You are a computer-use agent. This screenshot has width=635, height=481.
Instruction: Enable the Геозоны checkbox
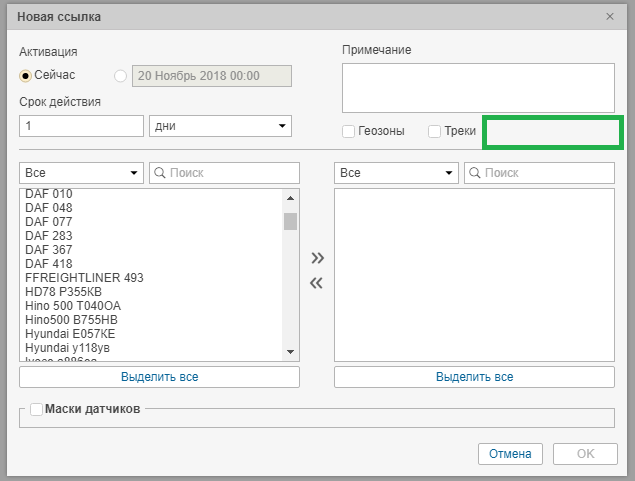pyautogui.click(x=348, y=131)
